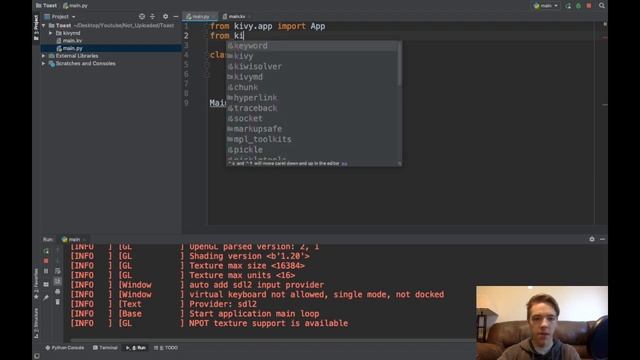The height and width of the screenshot is (360, 640).
Task: Click the pin tab icon in Run panel
Action: coord(46,298)
